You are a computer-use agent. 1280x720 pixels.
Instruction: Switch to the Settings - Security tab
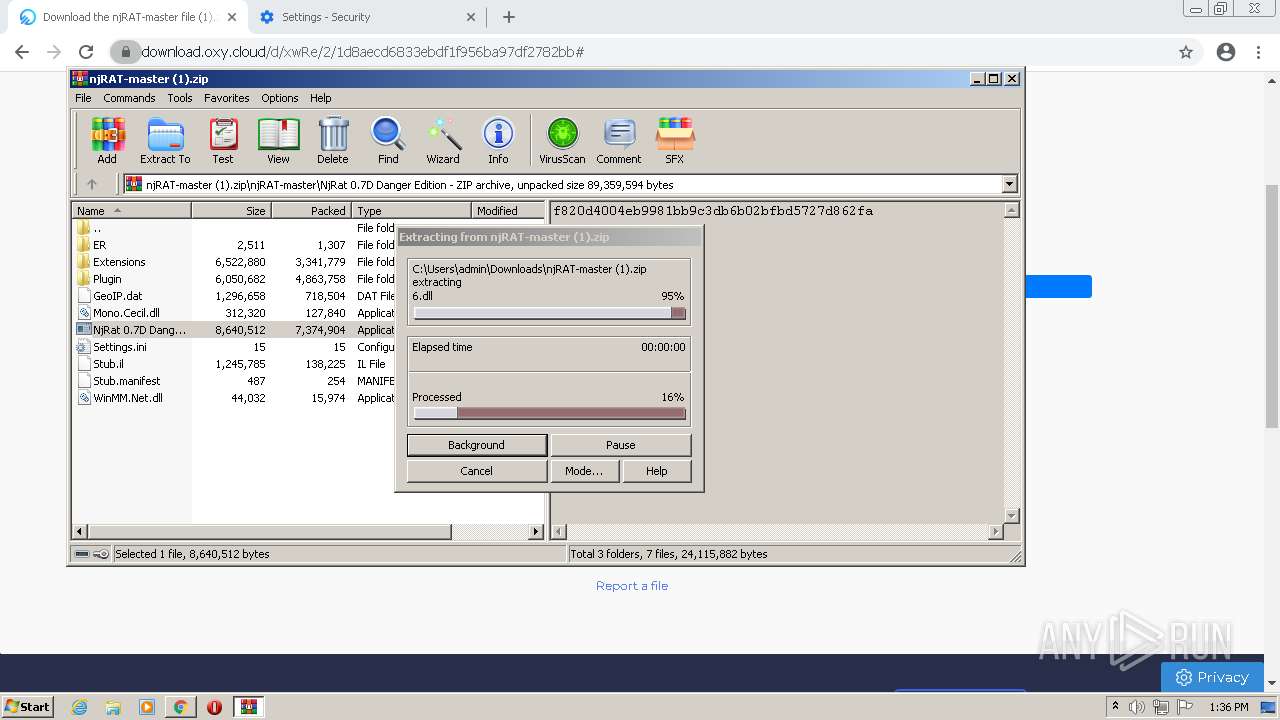[x=367, y=17]
